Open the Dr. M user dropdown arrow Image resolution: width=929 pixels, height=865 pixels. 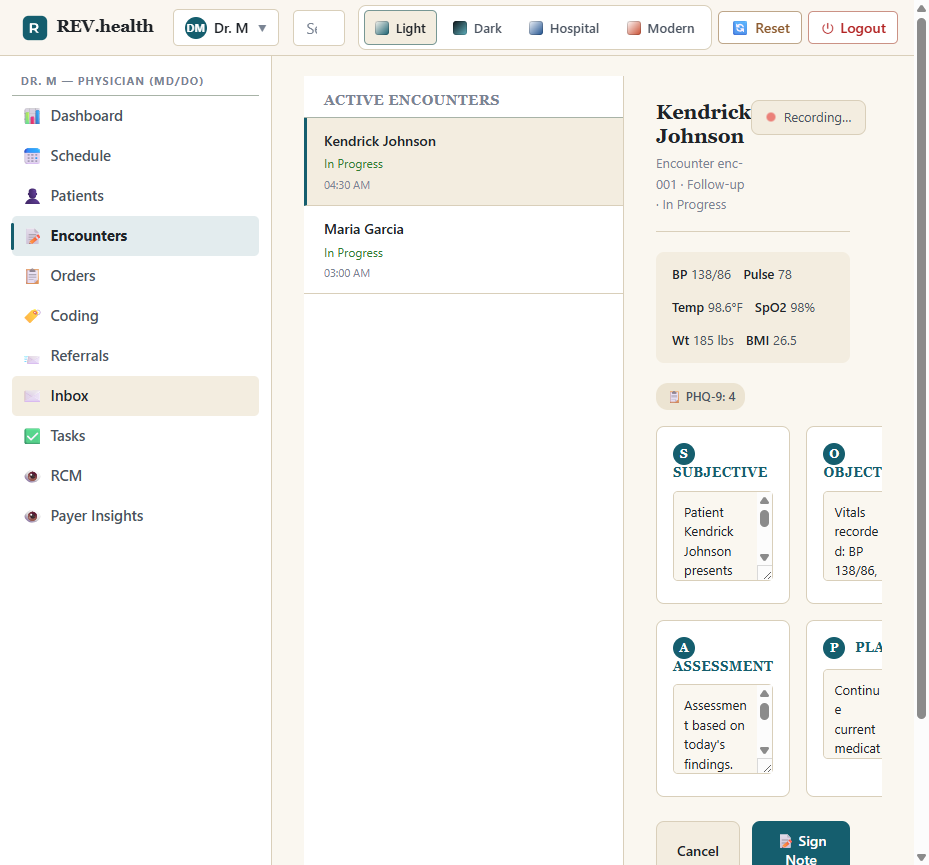click(262, 28)
